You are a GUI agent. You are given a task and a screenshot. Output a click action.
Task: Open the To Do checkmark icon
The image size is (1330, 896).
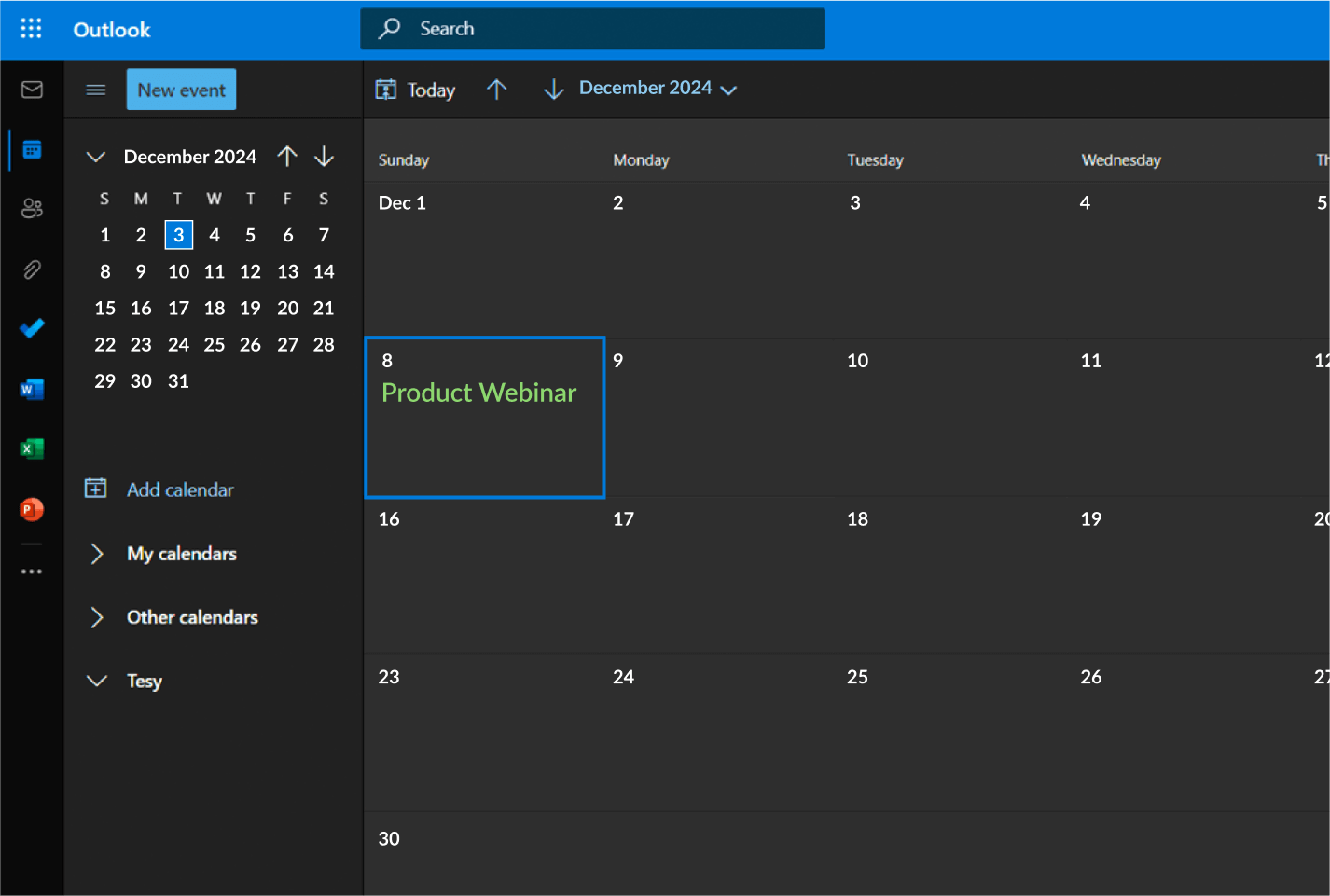click(x=32, y=328)
